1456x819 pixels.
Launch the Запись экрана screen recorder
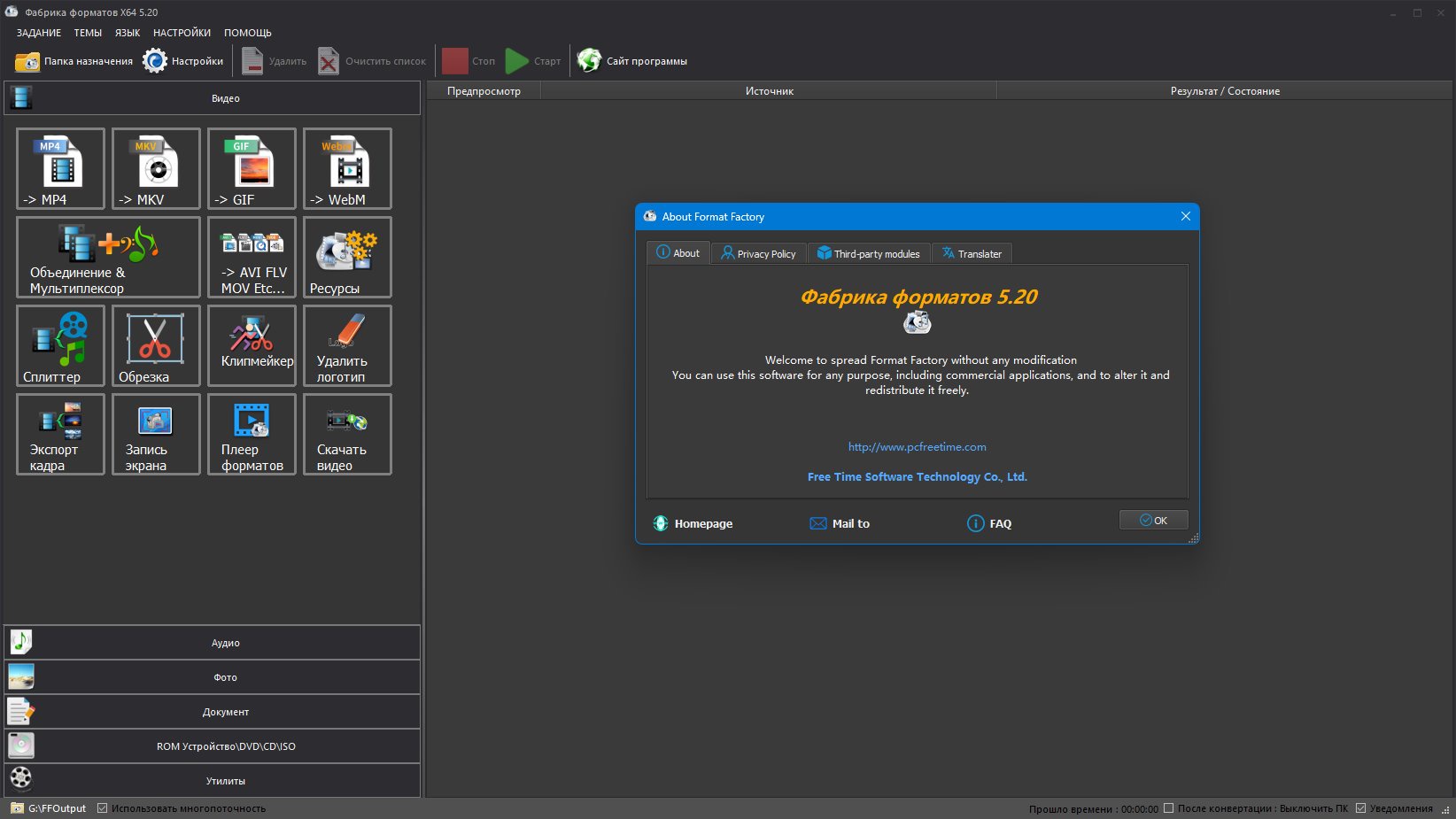coord(156,434)
